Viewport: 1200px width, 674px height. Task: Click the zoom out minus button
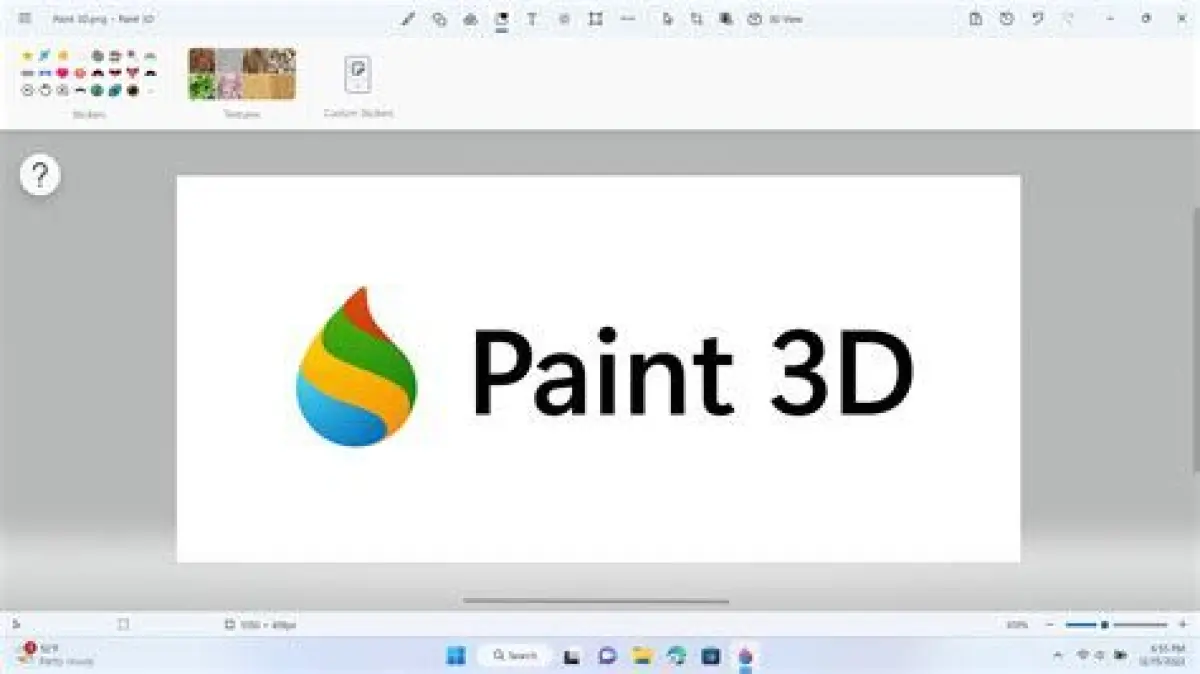pos(1050,625)
